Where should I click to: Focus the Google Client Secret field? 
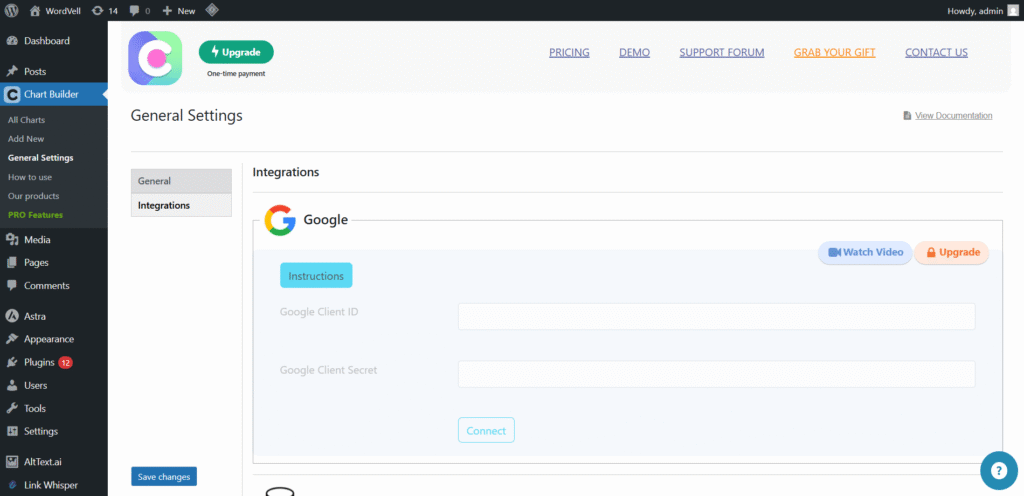click(716, 374)
